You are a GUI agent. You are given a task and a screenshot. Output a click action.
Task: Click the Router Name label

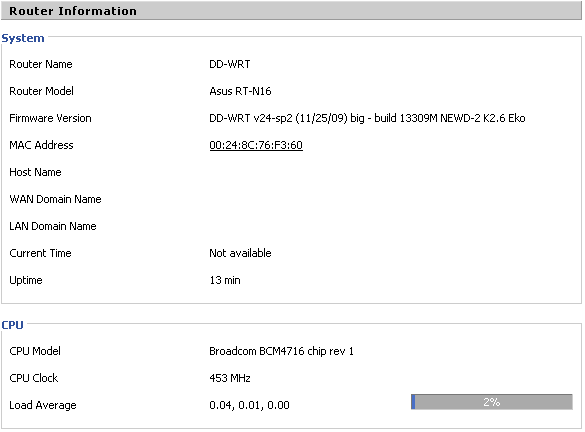(41, 64)
